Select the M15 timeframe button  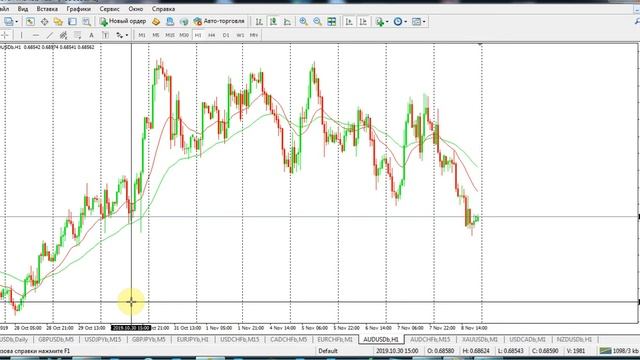click(170, 36)
